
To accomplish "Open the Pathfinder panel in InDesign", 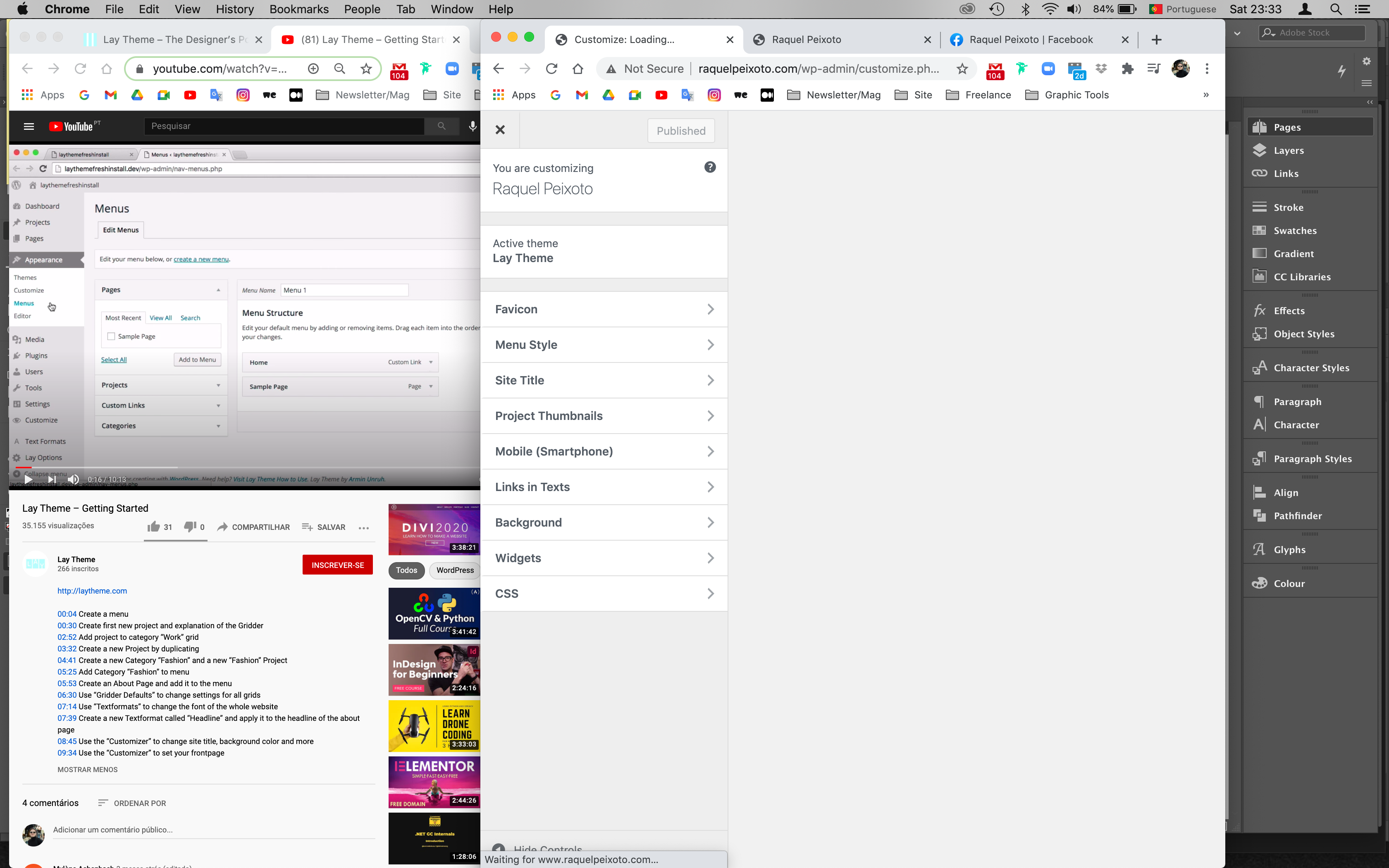I will click(1297, 515).
